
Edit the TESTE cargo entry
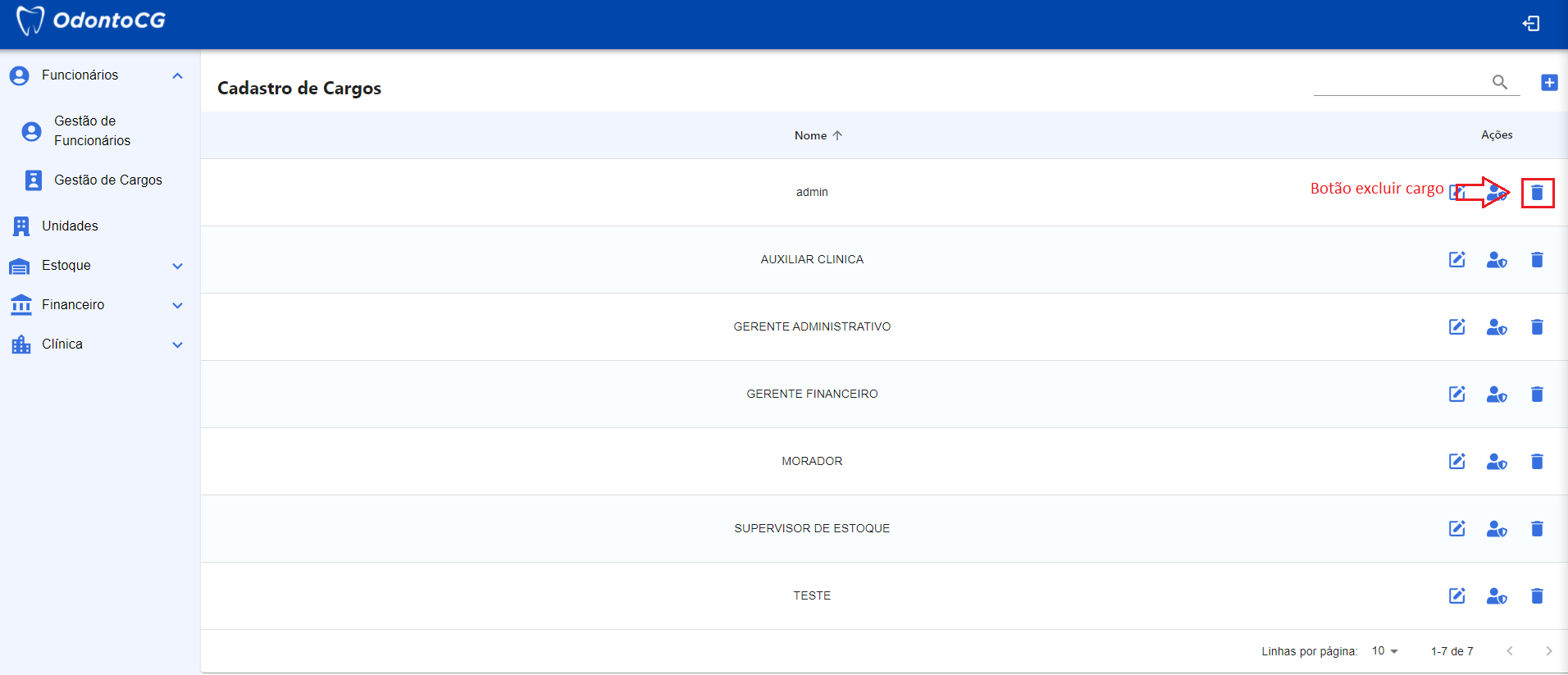1456,596
